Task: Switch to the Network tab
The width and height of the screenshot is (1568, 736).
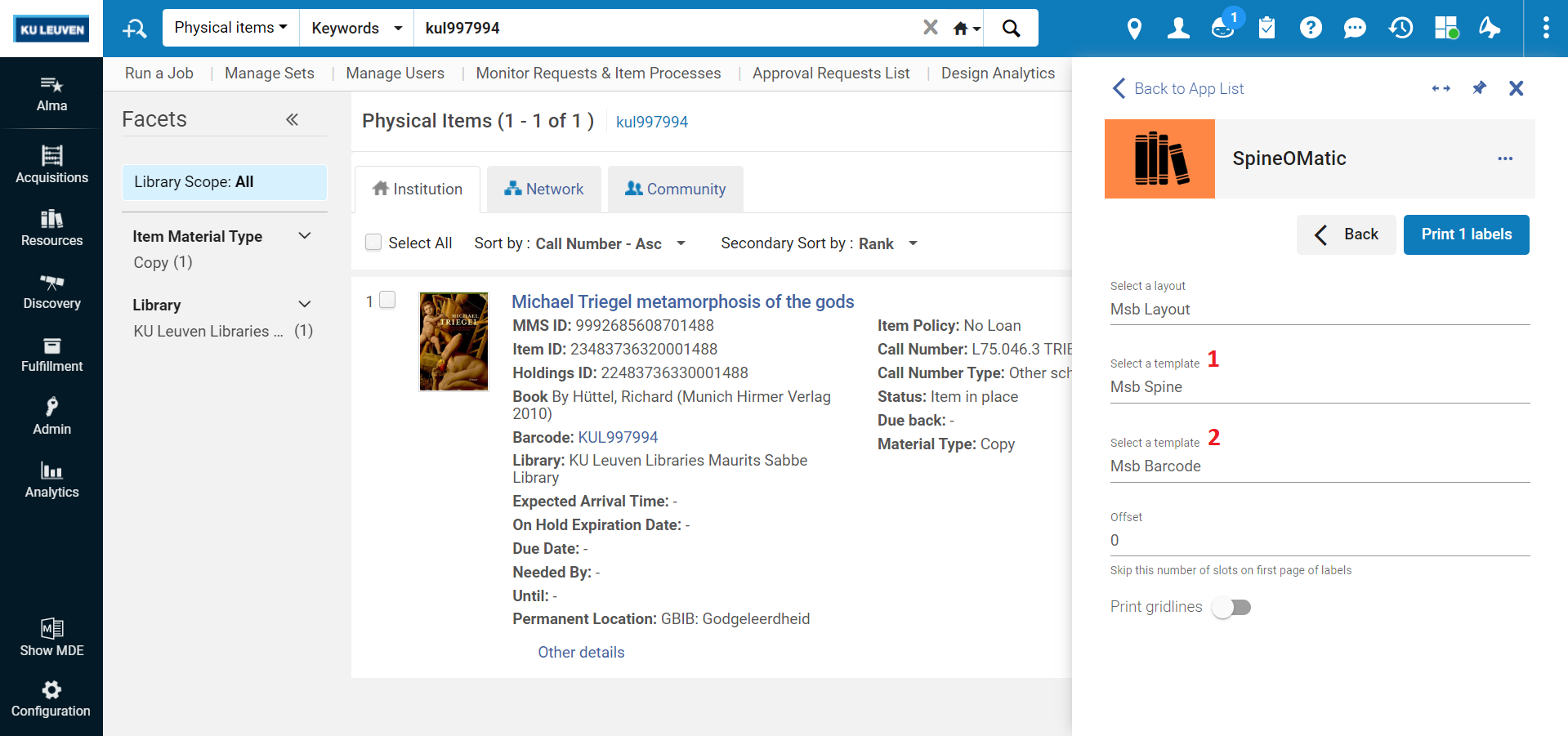Action: (544, 190)
